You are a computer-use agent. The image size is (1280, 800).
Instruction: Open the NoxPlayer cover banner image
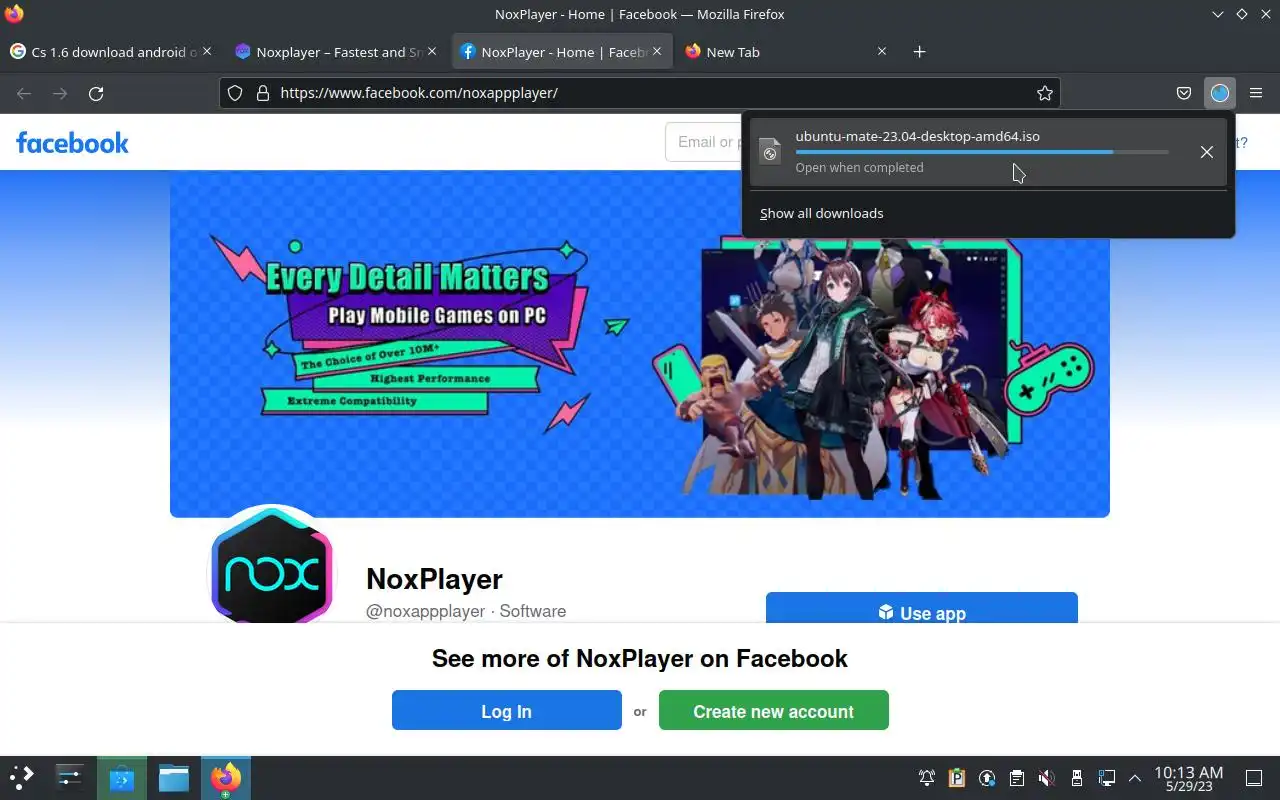(x=640, y=345)
